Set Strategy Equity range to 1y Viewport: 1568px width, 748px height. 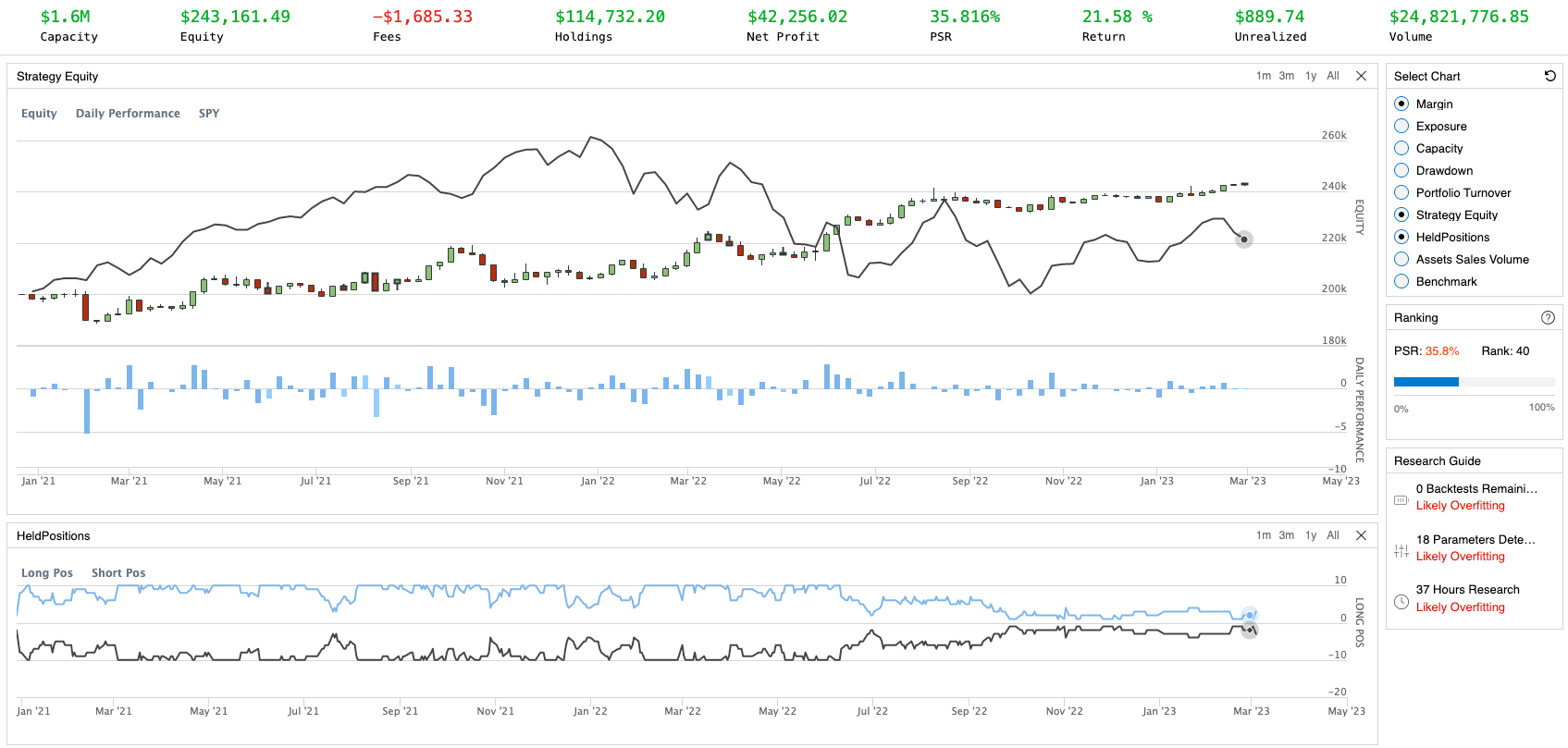click(x=1311, y=76)
